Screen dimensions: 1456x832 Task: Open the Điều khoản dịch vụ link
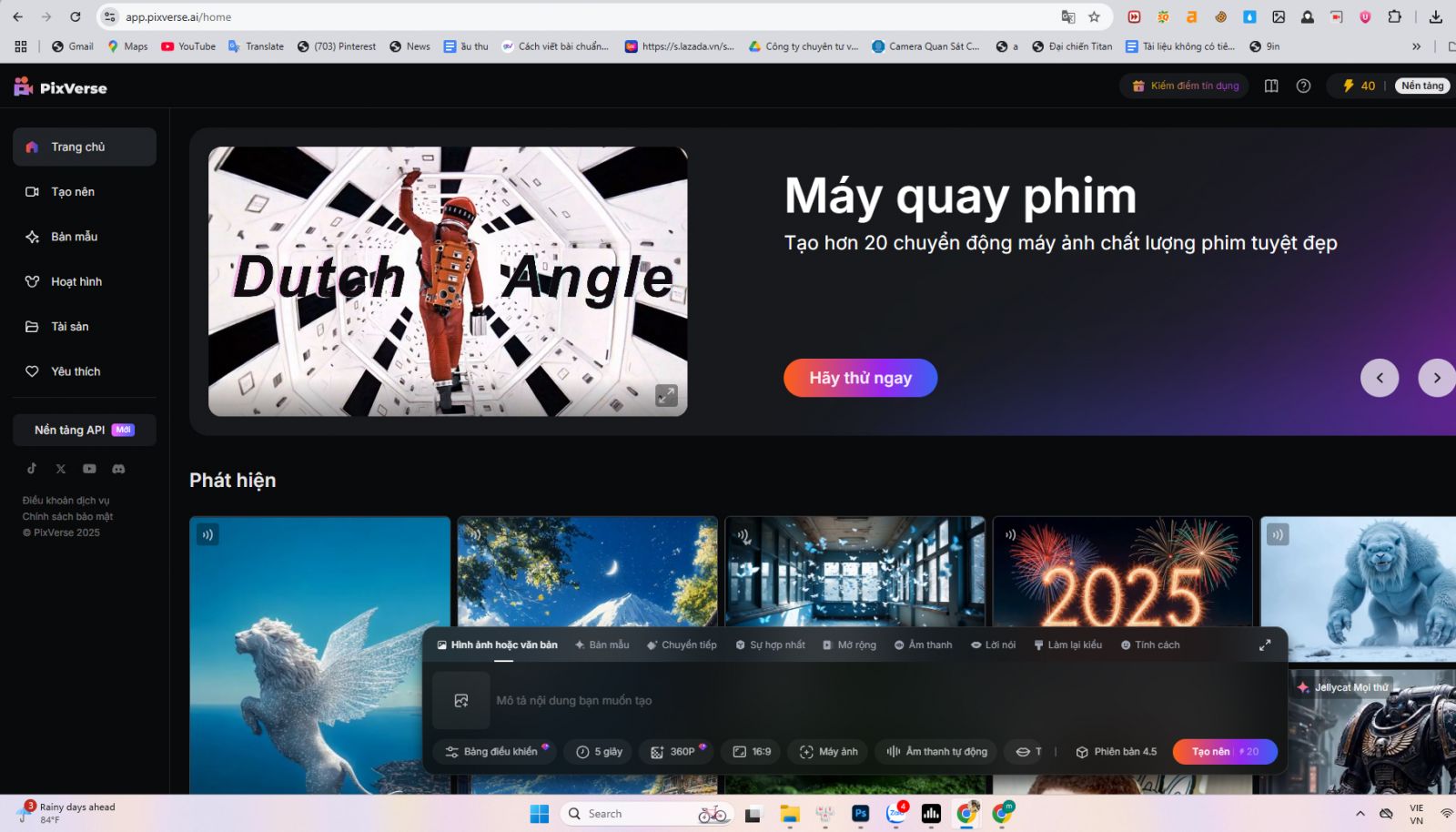coord(66,501)
